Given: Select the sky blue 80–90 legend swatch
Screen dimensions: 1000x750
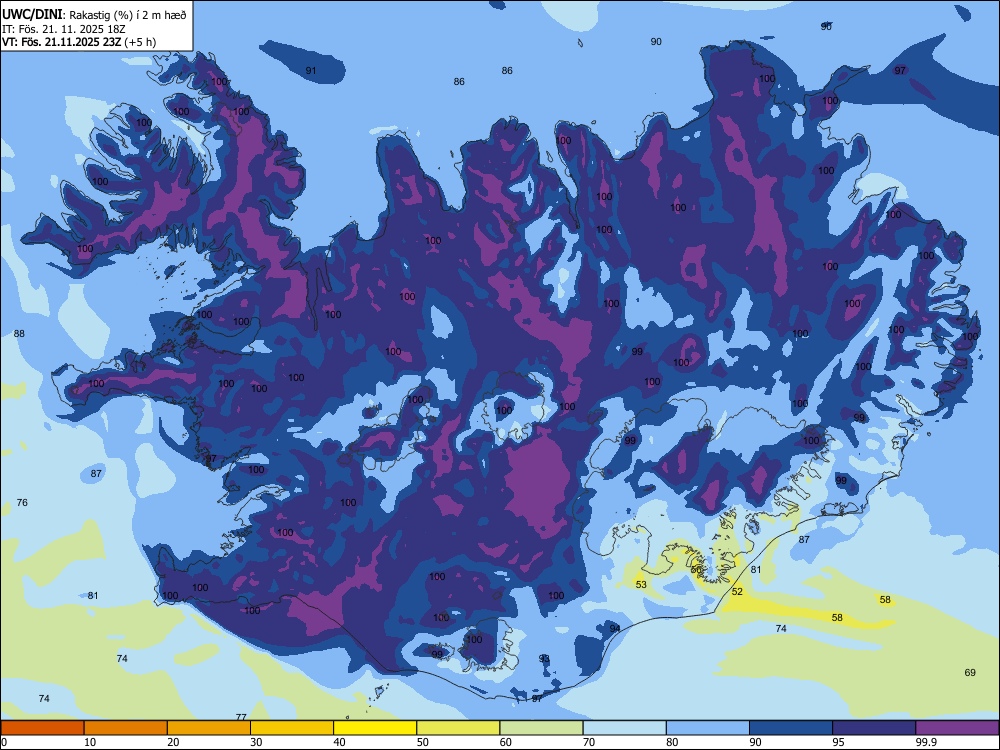Looking at the screenshot, I should [x=708, y=728].
